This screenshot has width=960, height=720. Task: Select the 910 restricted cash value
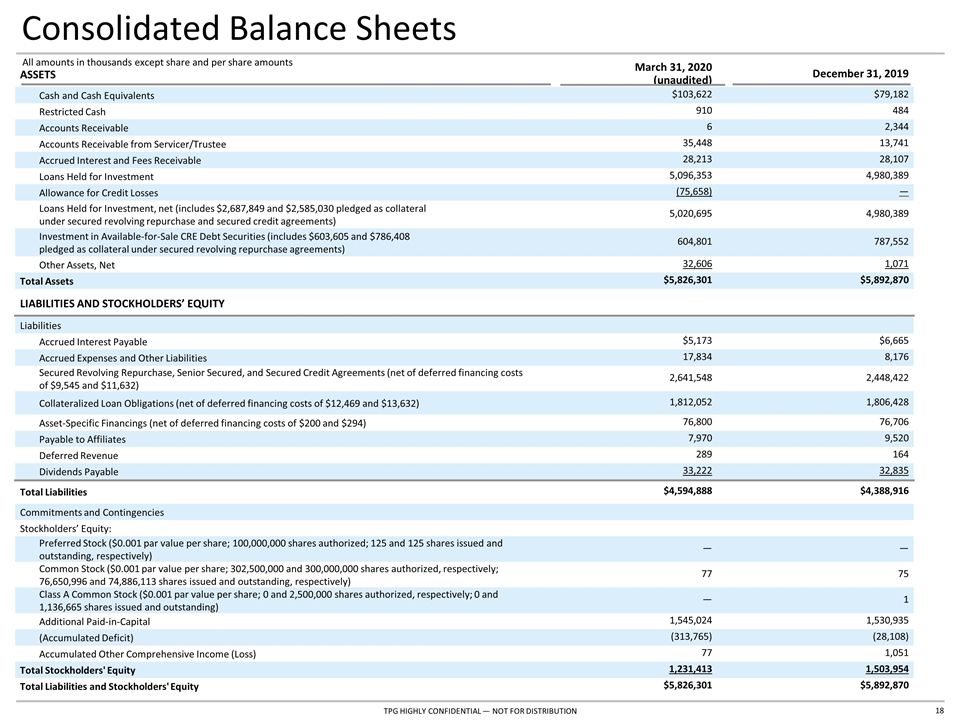click(x=703, y=111)
